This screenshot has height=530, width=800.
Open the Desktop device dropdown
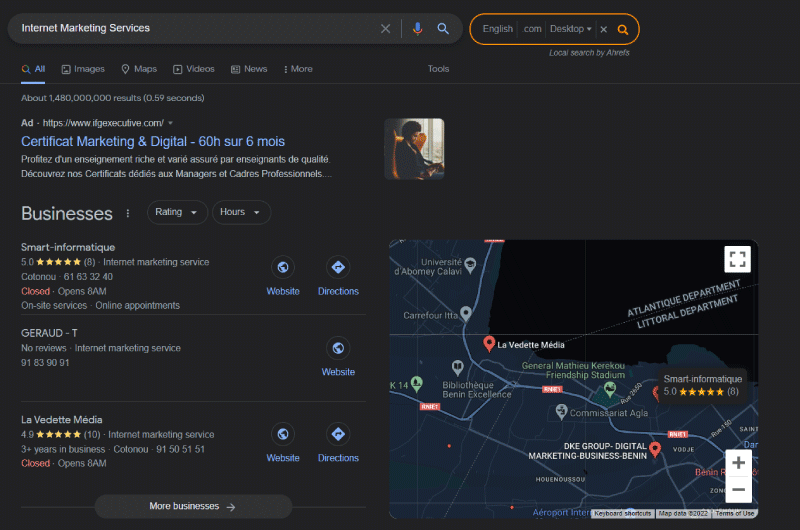pos(570,29)
